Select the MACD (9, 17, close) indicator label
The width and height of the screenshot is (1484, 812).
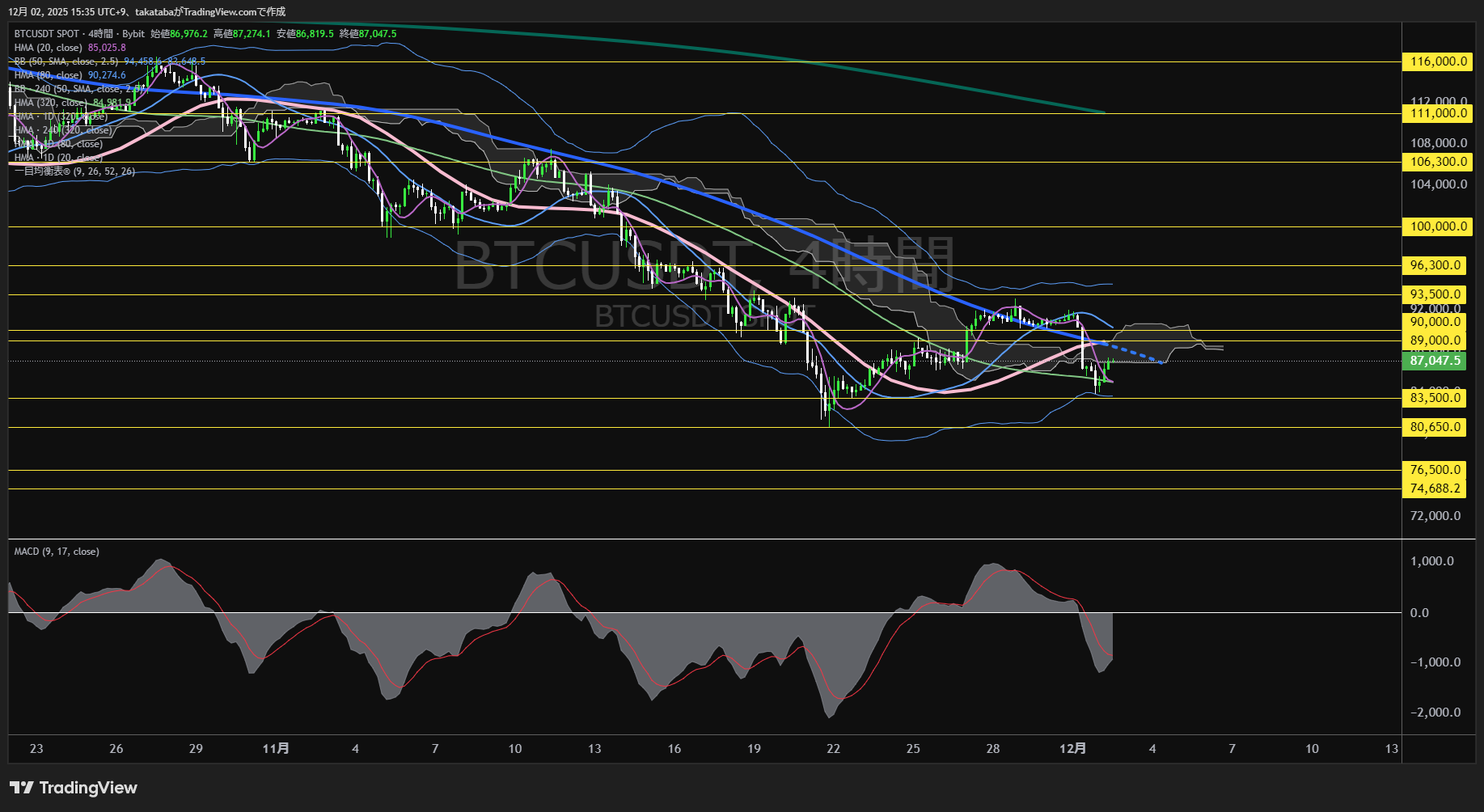point(55,551)
